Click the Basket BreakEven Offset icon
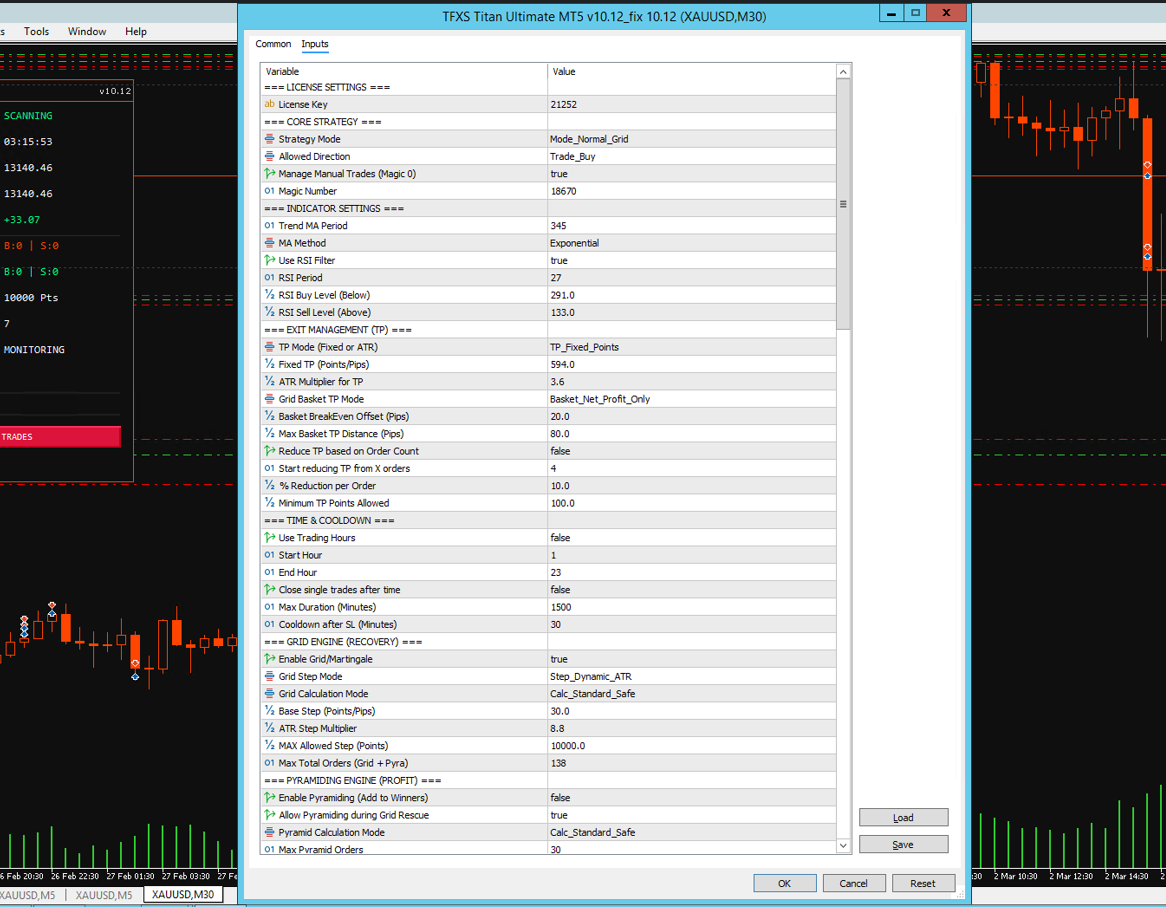The width and height of the screenshot is (1166, 907). (269, 416)
